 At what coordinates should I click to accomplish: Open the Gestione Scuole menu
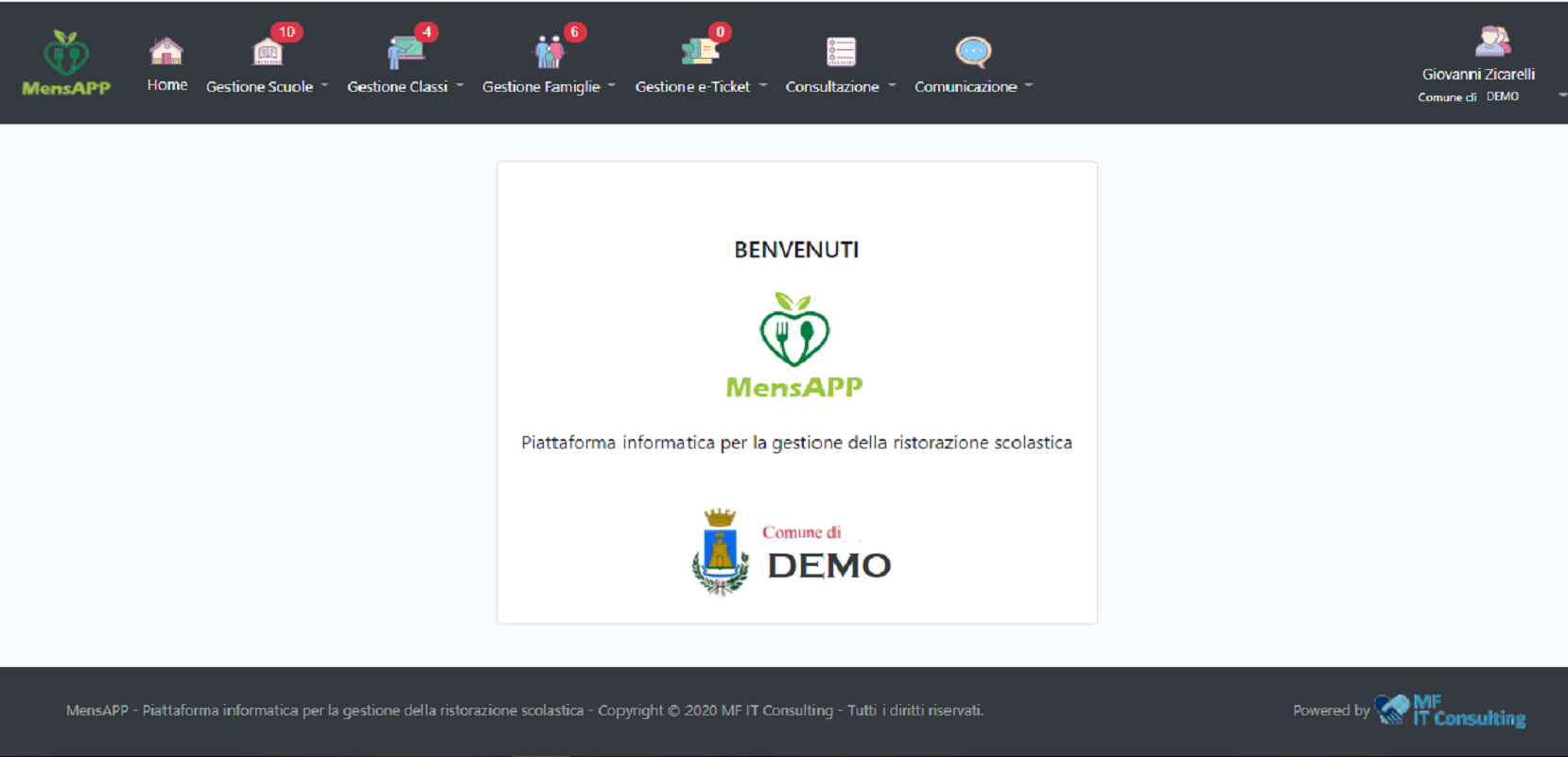coord(259,86)
